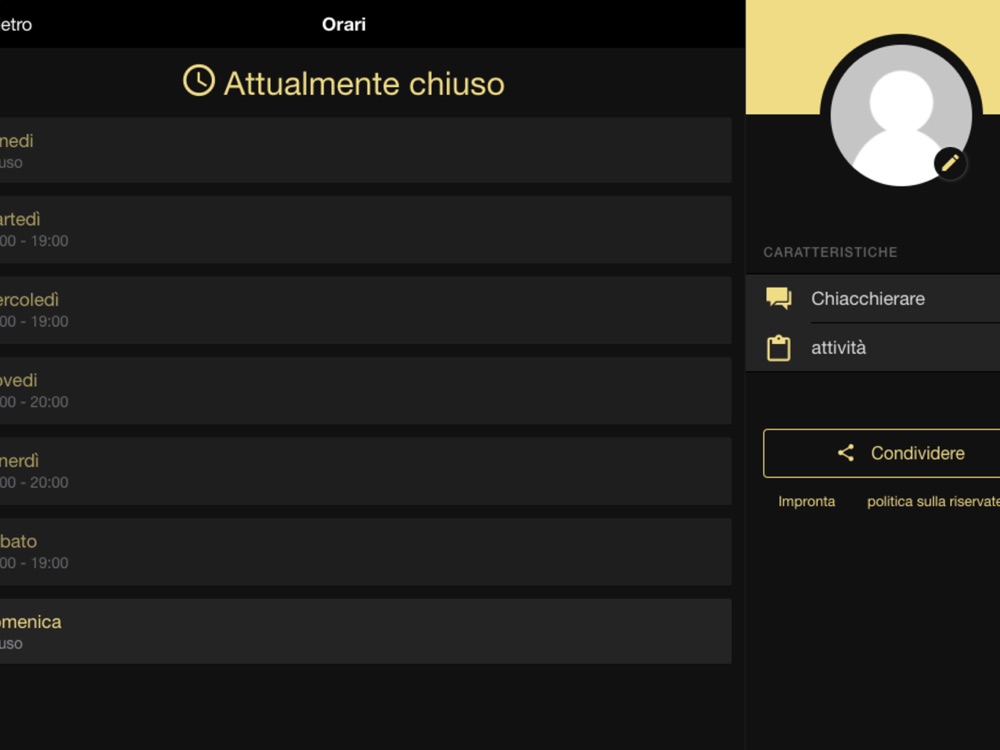Select the Thursday row ending at 20:00
This screenshot has width=1000, height=750.
point(365,390)
